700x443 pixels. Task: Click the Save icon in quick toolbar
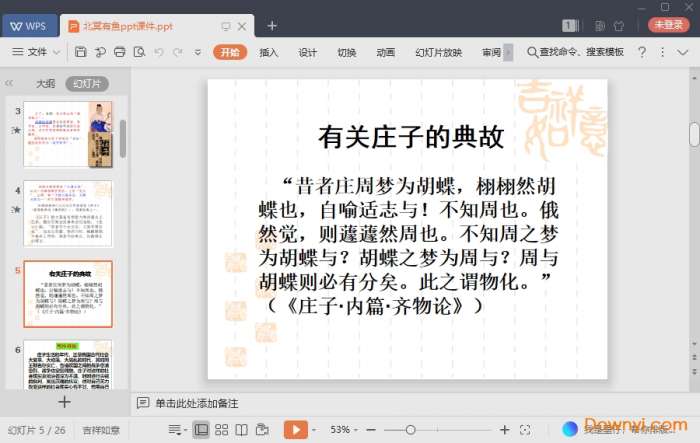80,52
